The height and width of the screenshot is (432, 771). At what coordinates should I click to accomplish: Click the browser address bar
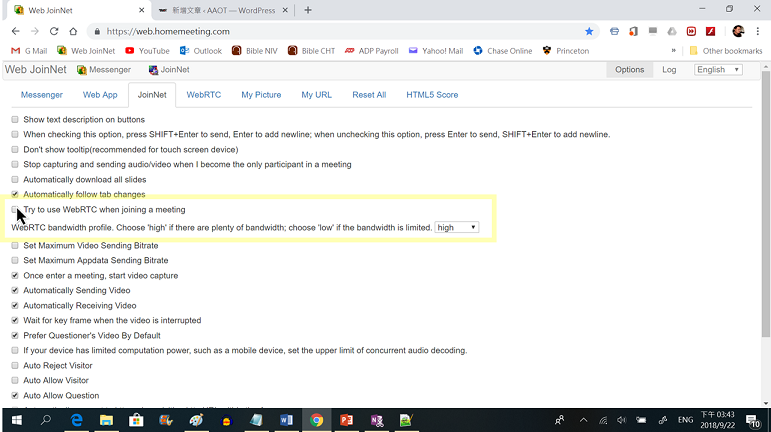click(330, 31)
